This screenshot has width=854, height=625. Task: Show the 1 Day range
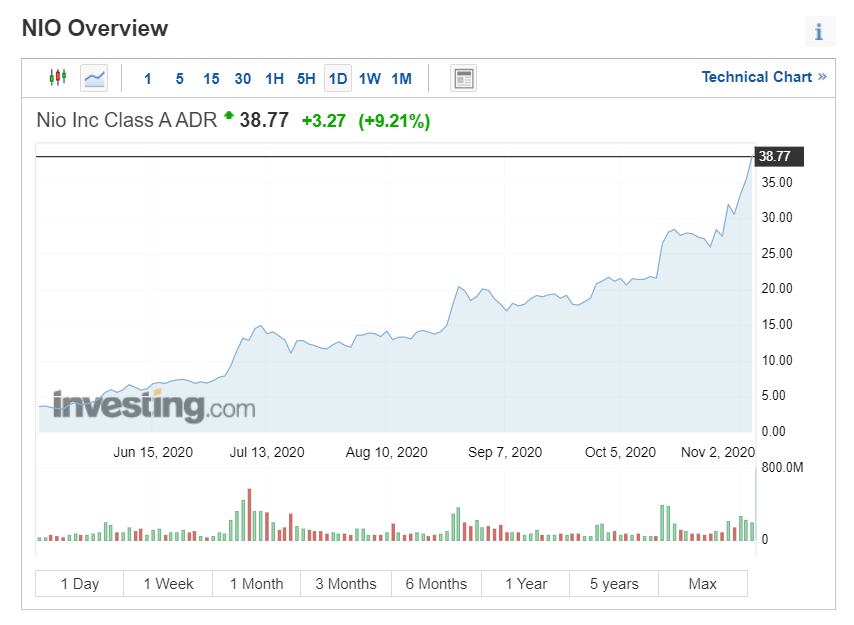pyautogui.click(x=80, y=584)
